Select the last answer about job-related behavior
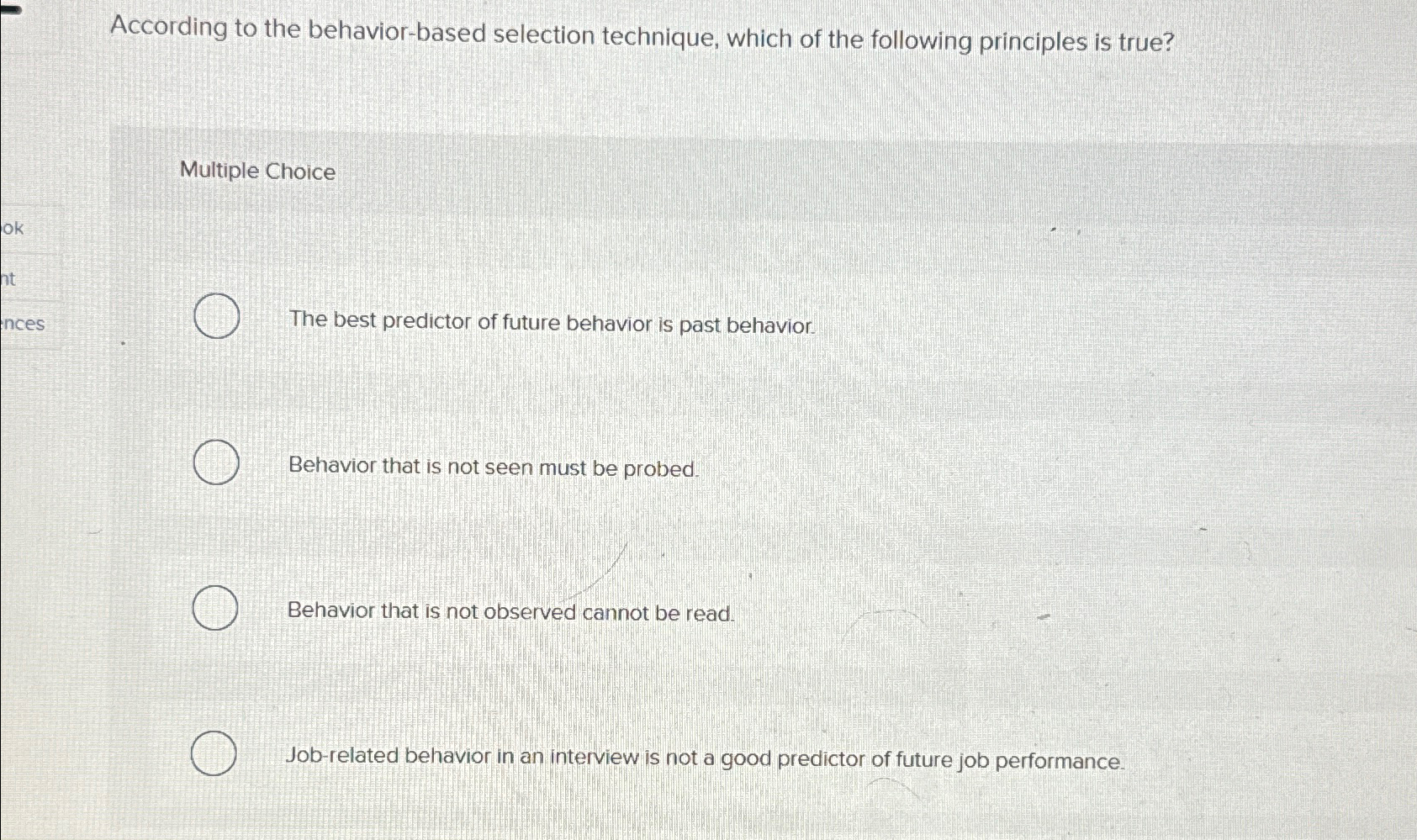The height and width of the screenshot is (840, 1417). 214,753
